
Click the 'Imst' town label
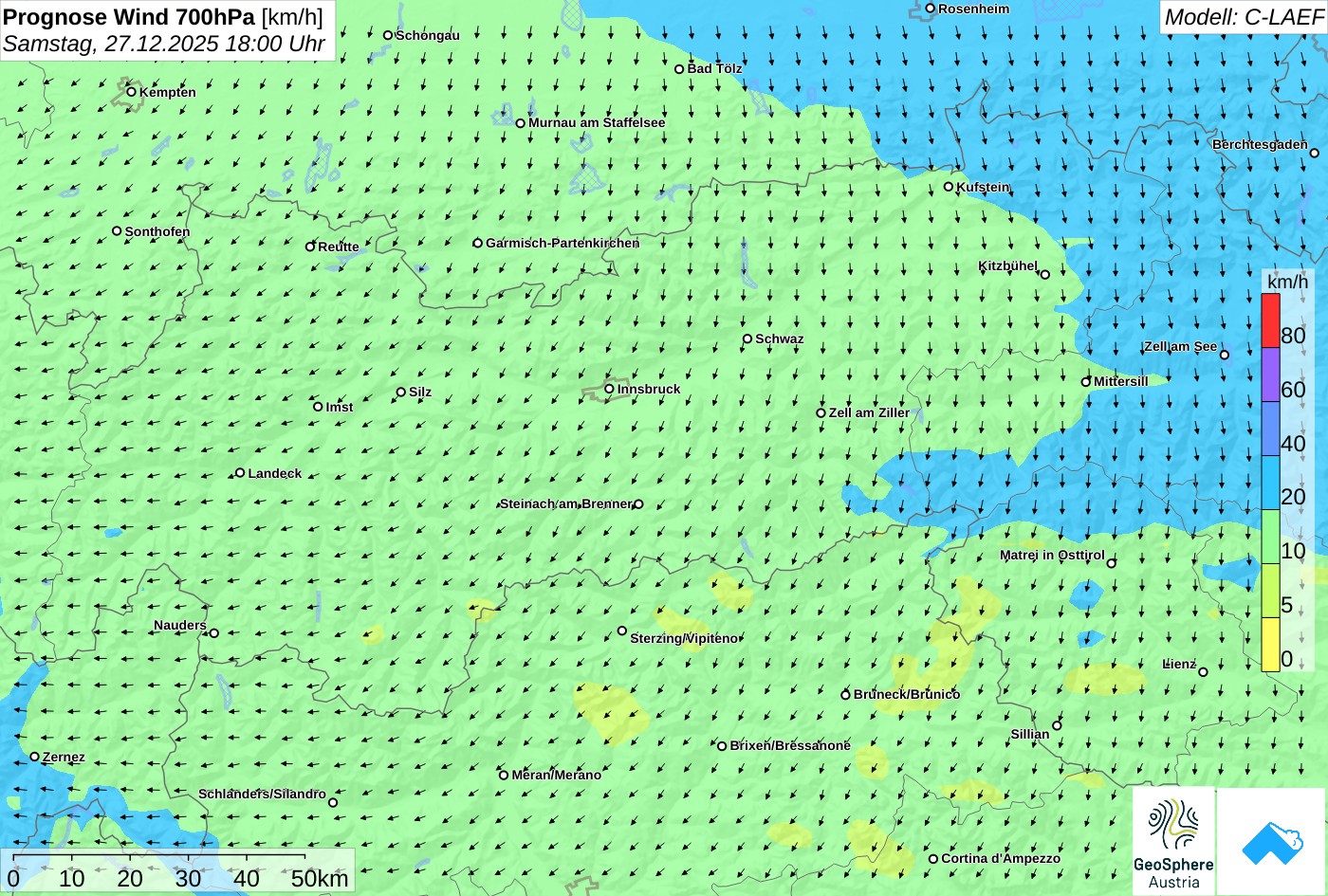click(340, 408)
